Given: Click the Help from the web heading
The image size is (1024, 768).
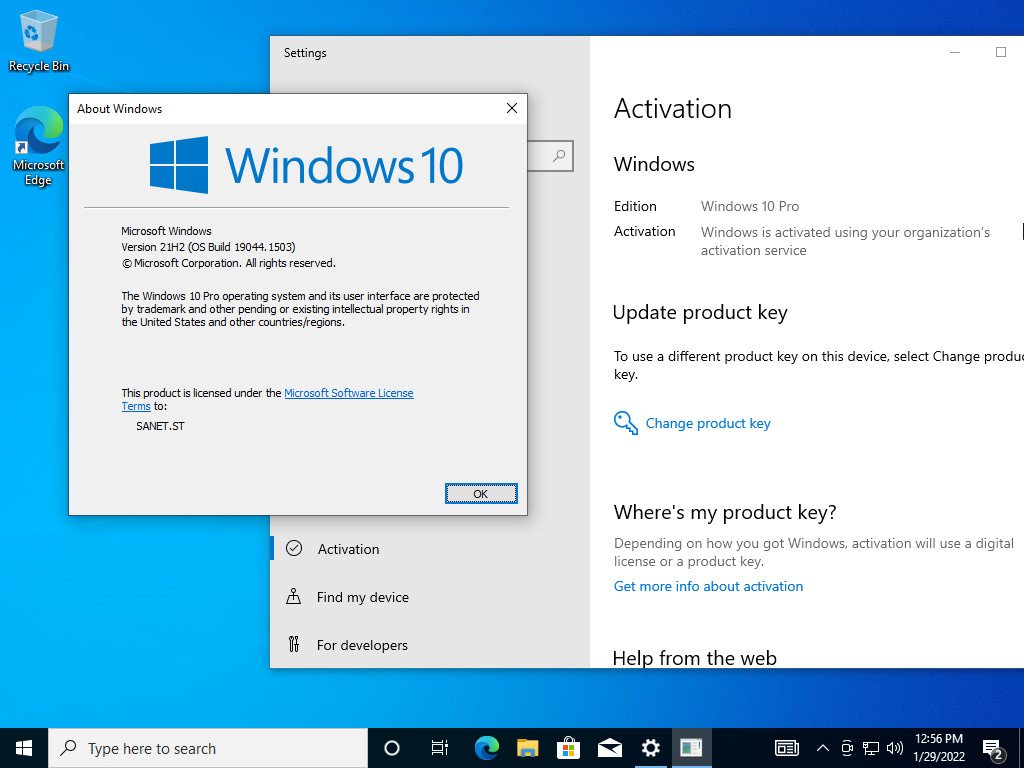Looking at the screenshot, I should click(x=695, y=658).
